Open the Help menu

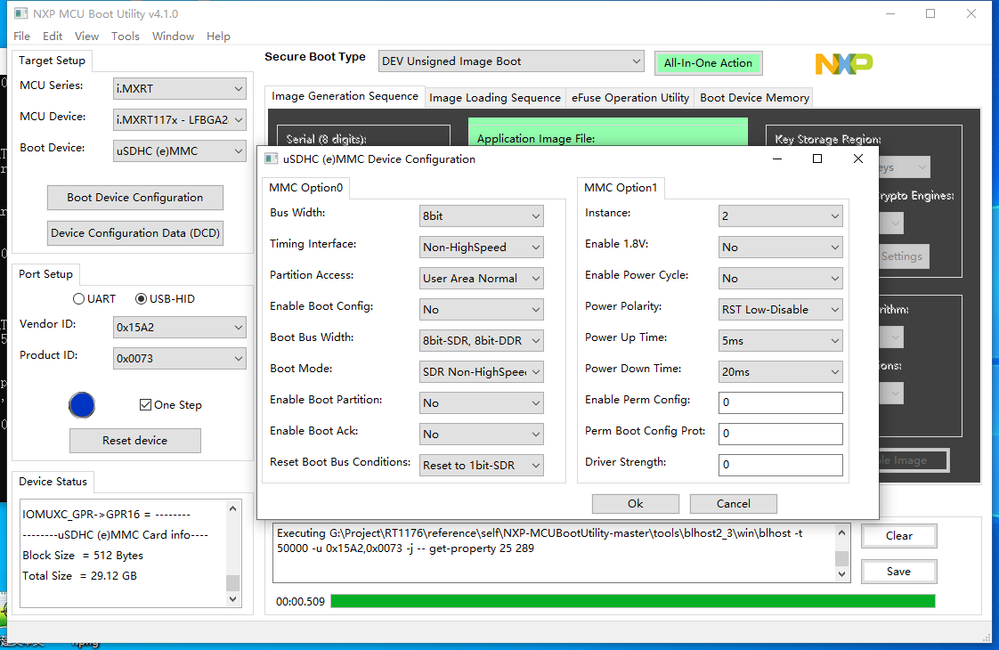coord(219,36)
